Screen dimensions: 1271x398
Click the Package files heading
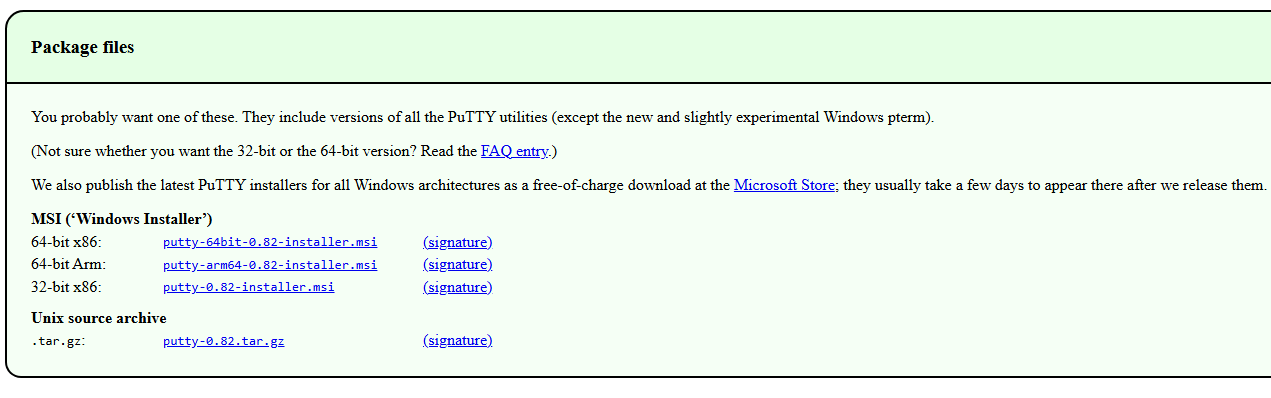[83, 47]
